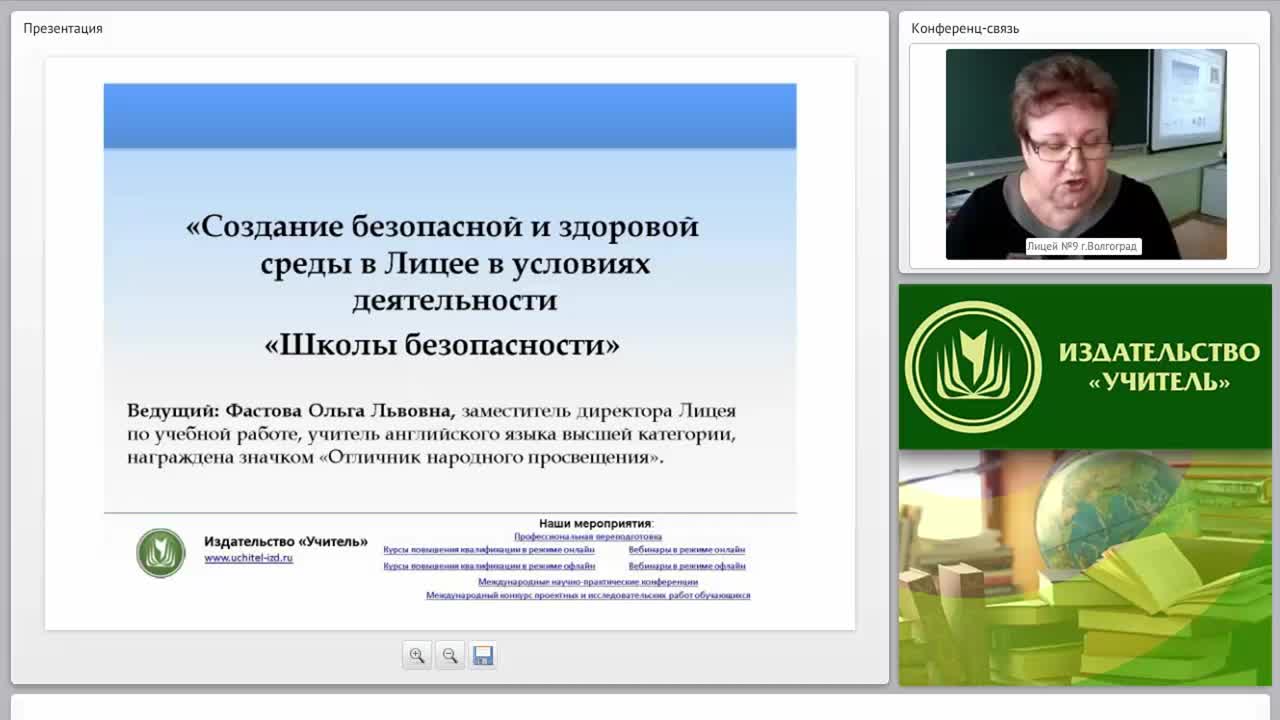
Task: Zoom out of the presentation slide
Action: click(450, 655)
